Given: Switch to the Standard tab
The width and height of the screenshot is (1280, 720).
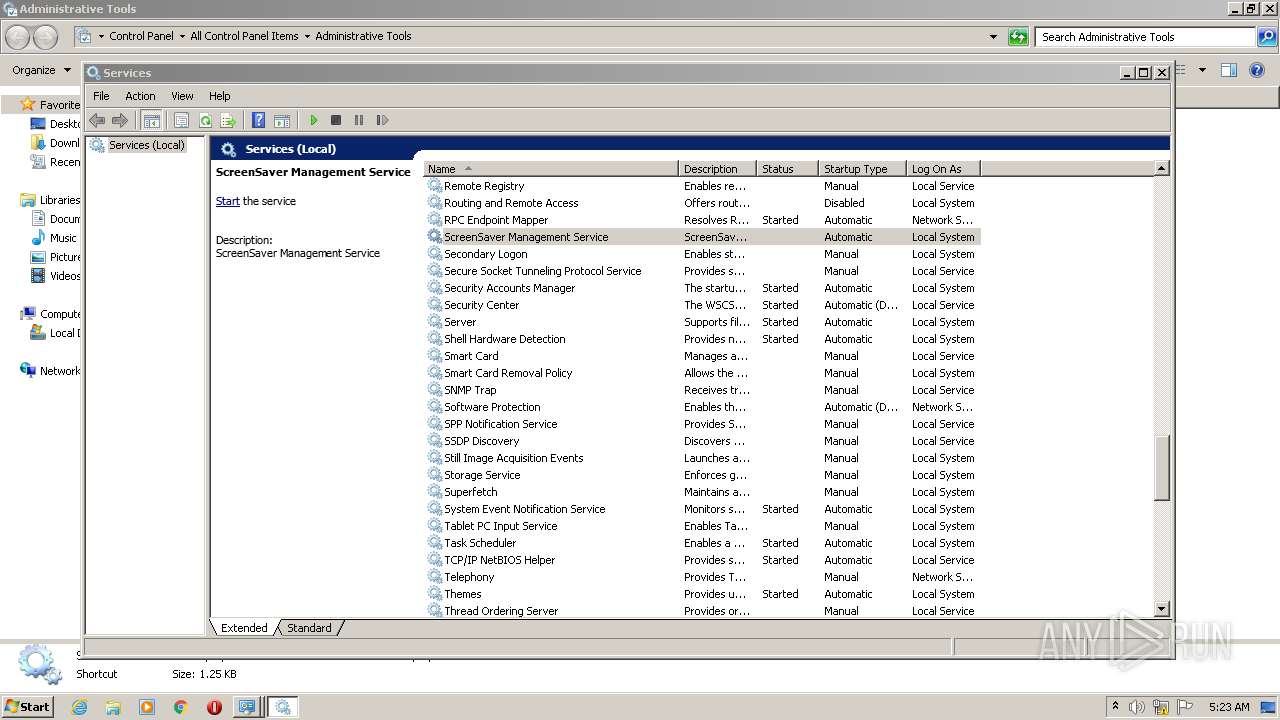Looking at the screenshot, I should 309,628.
